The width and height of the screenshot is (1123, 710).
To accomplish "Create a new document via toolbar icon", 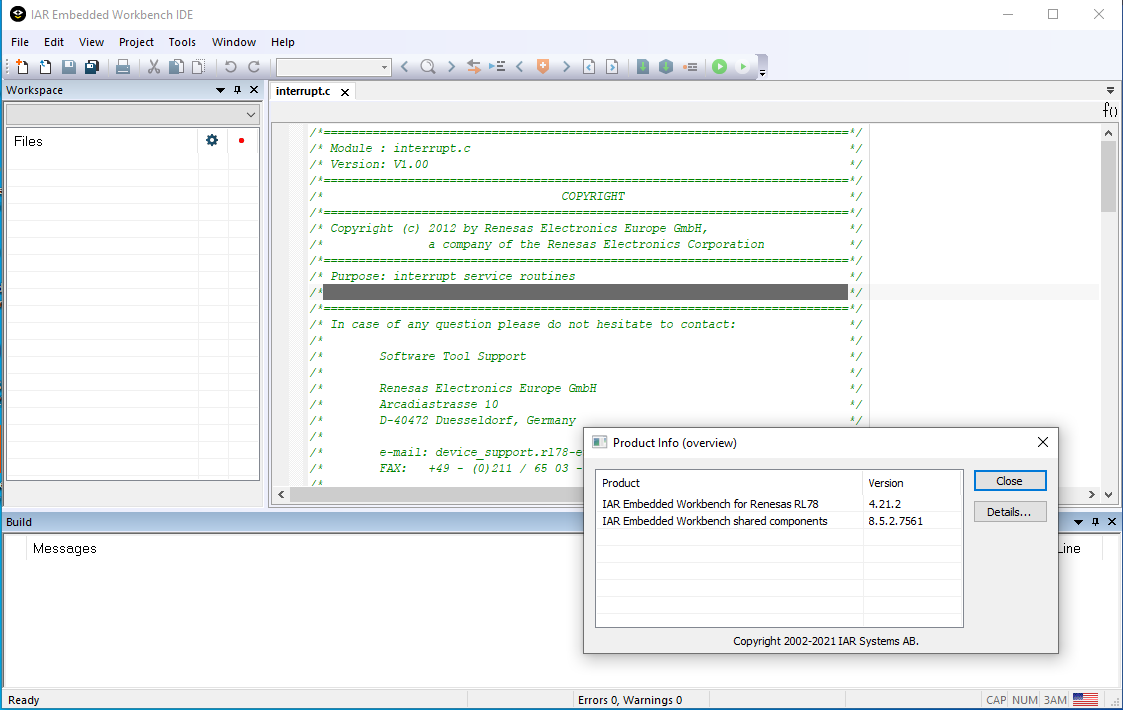I will pyautogui.click(x=22, y=67).
